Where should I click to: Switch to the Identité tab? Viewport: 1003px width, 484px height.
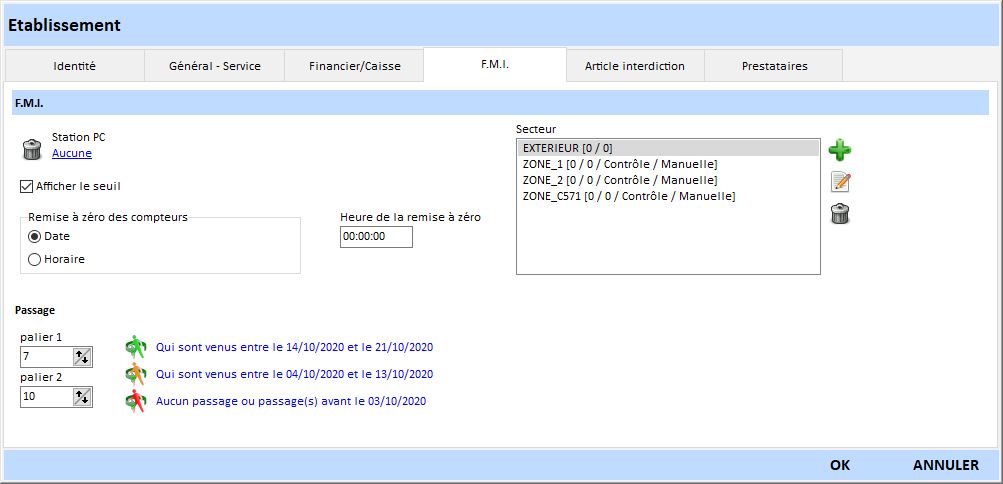pos(74,66)
